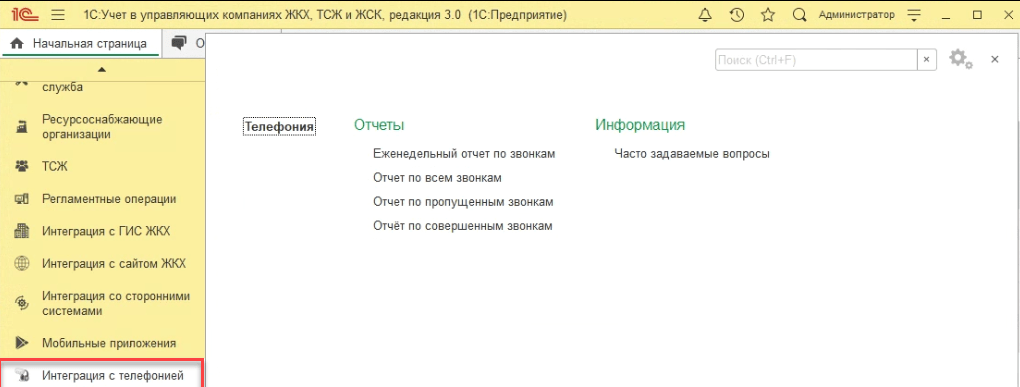
Task: Clear the search field with the x button
Action: point(927,60)
